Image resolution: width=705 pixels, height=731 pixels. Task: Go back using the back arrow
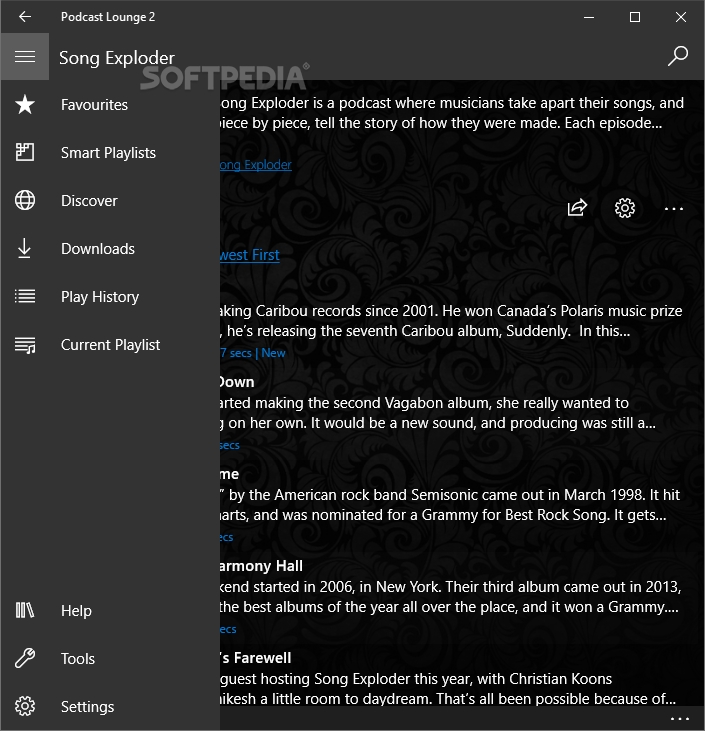pyautogui.click(x=25, y=17)
